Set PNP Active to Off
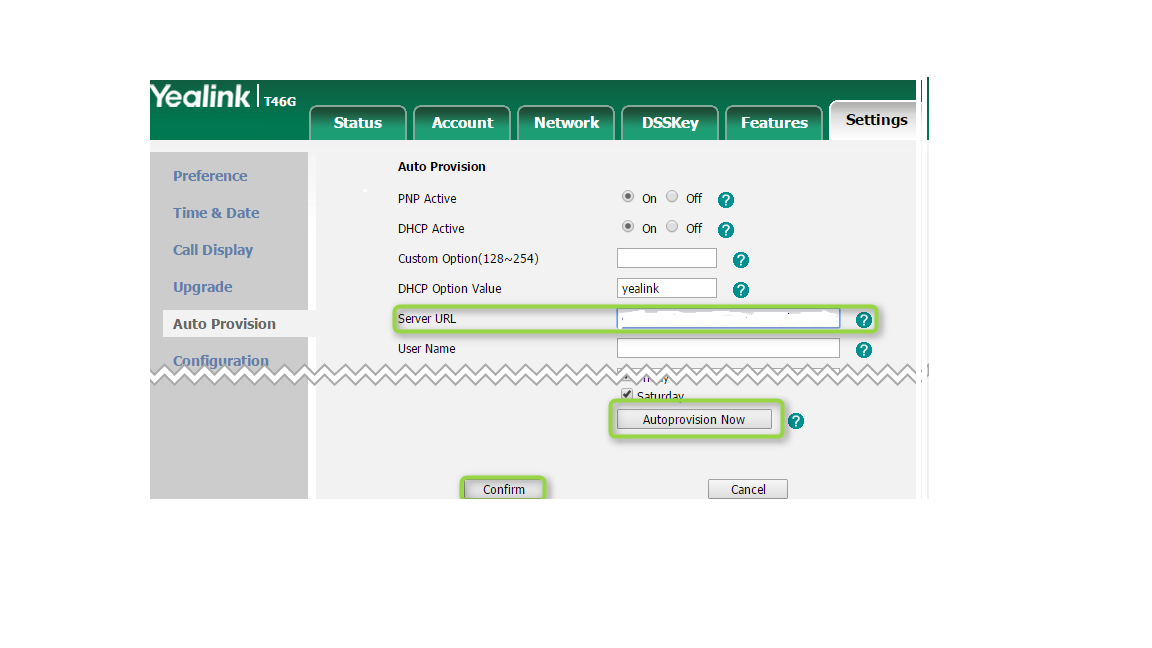 pos(672,197)
